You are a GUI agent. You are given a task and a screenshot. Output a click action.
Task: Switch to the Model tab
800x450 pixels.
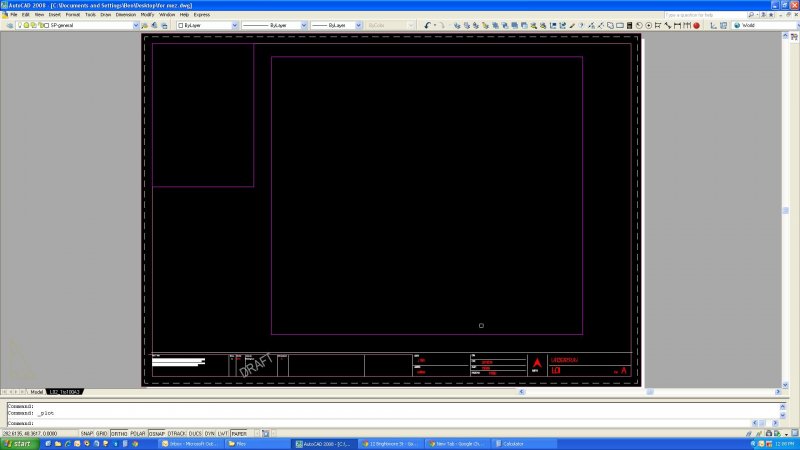pos(36,392)
